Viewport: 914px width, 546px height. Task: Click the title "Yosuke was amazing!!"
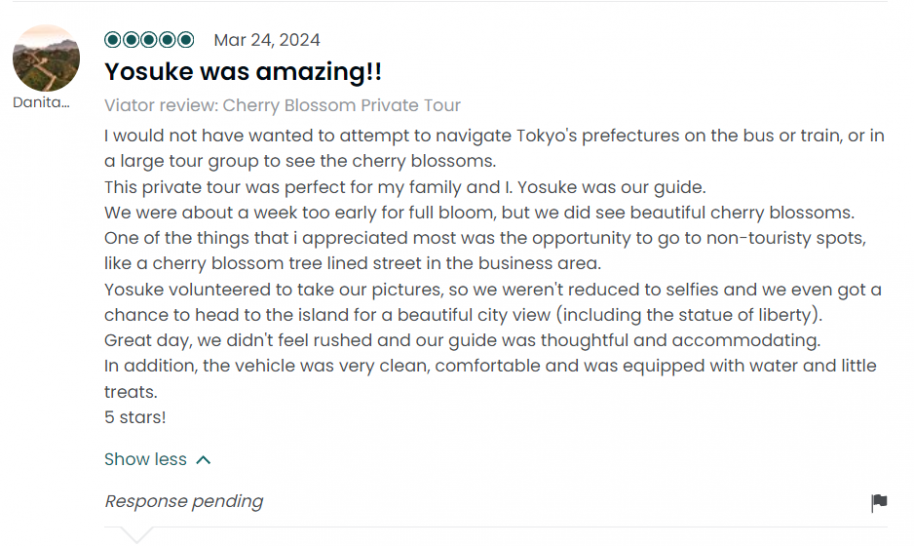tap(243, 72)
